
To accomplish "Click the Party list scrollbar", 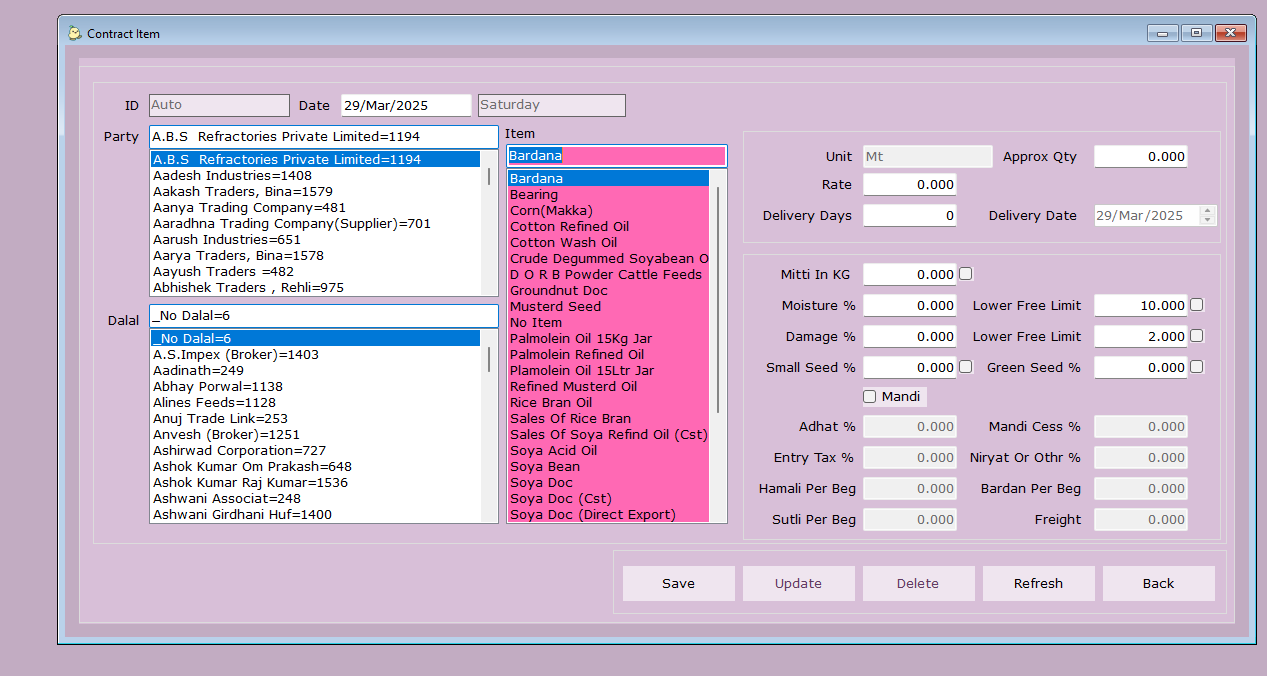I will (x=489, y=223).
